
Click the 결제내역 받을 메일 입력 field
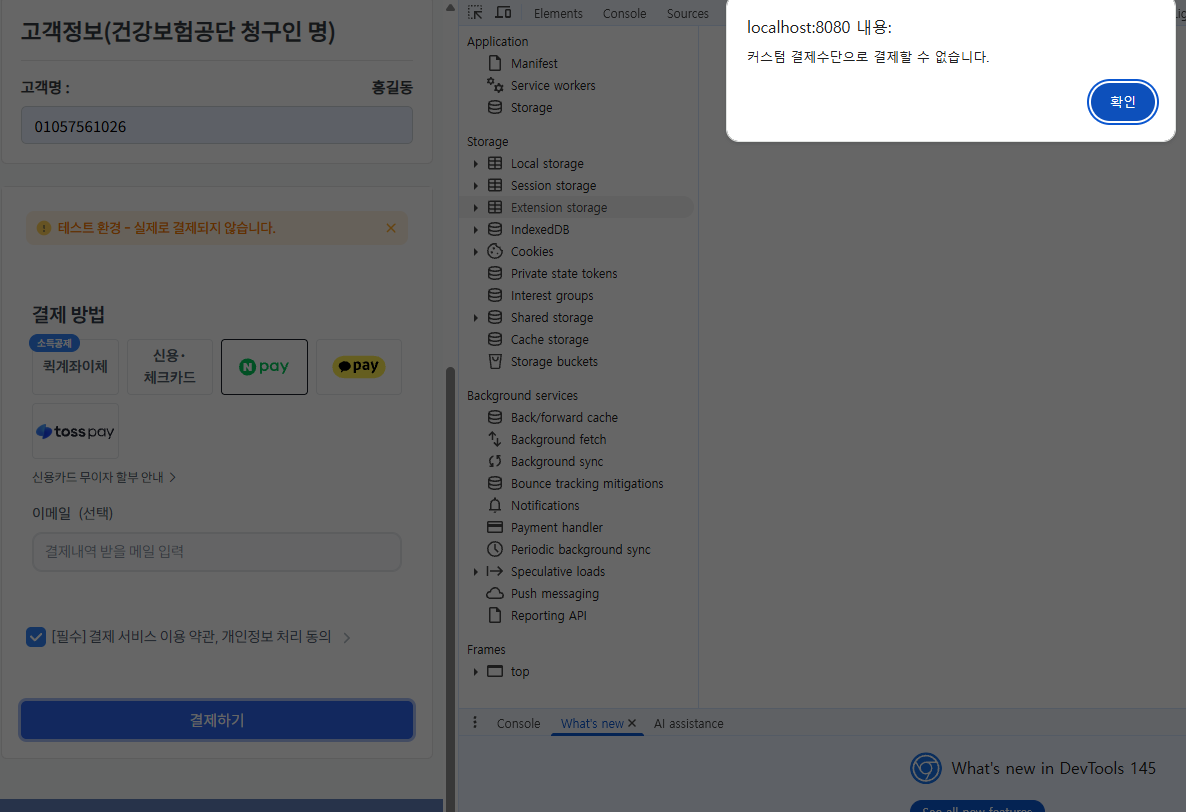tap(216, 552)
